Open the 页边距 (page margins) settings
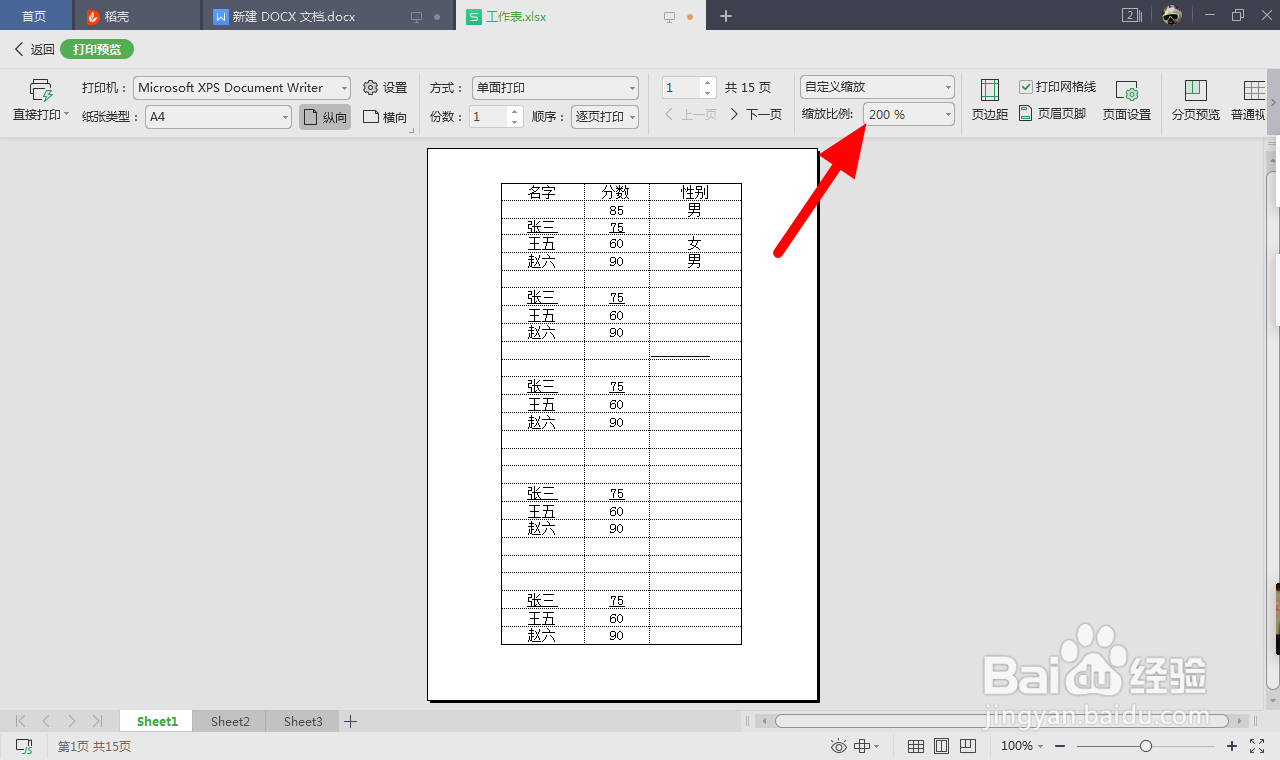Viewport: 1280px width, 760px height. point(989,100)
